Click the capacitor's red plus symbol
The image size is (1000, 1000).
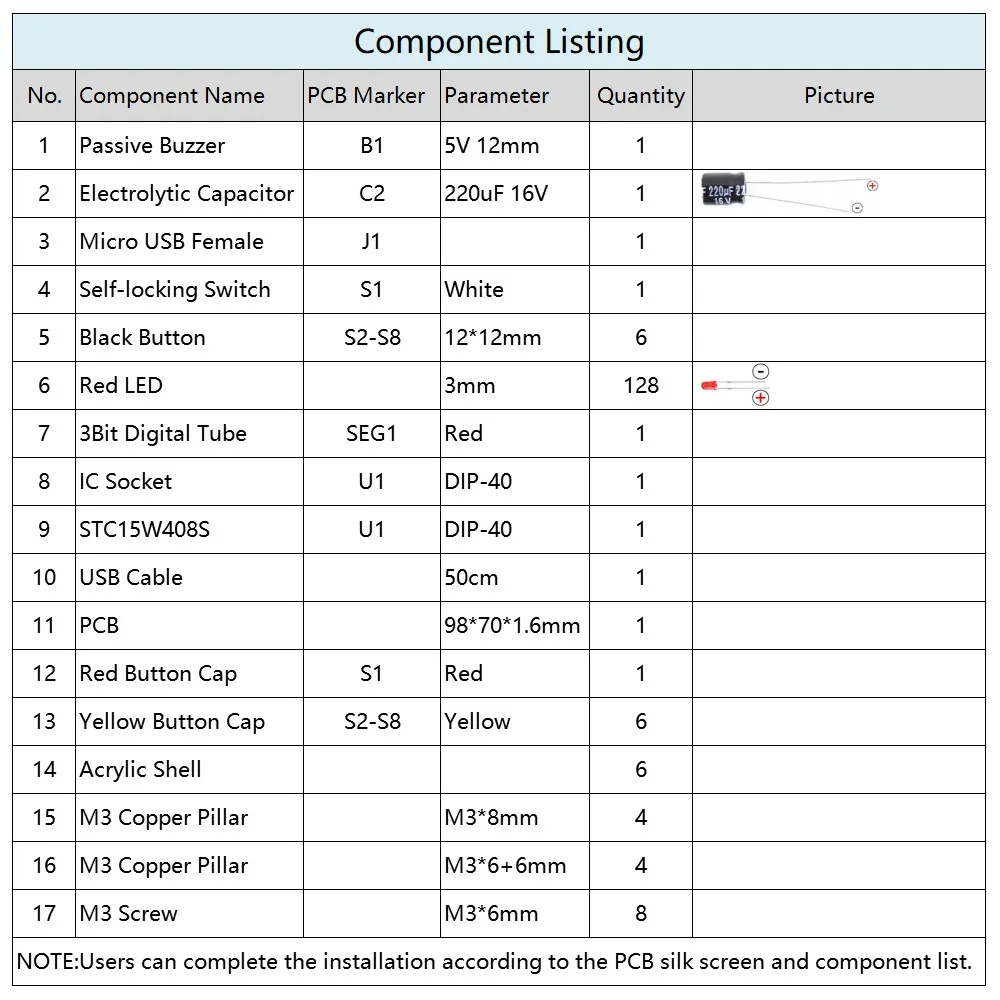872,185
